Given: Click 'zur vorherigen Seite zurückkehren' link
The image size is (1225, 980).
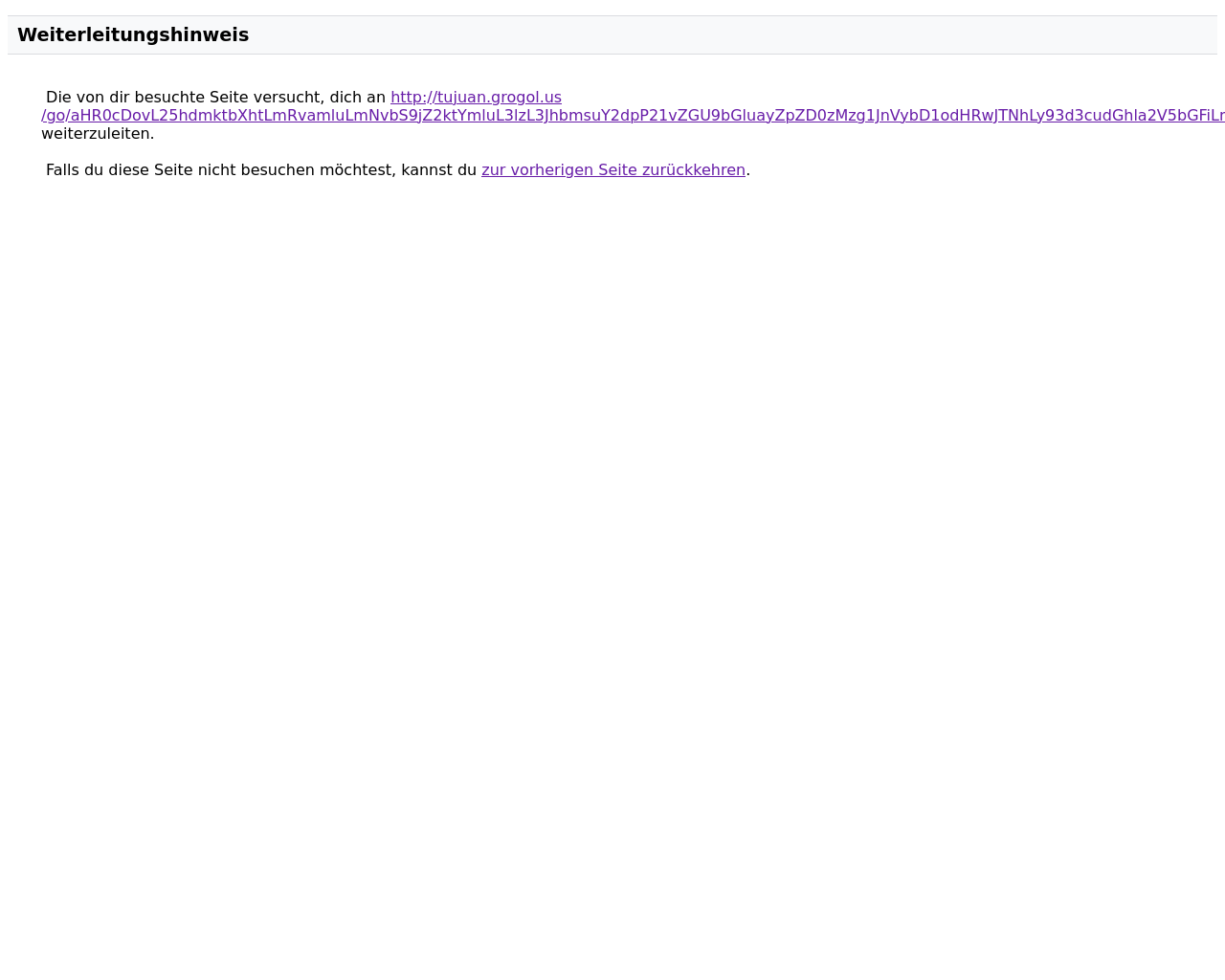Looking at the screenshot, I should [613, 169].
